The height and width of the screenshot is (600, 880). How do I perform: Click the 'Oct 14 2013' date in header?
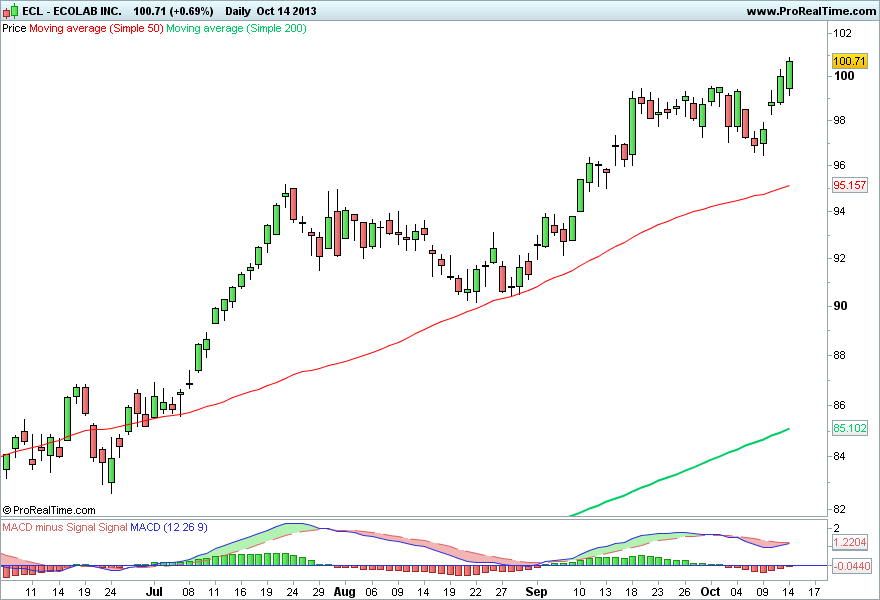tap(286, 11)
